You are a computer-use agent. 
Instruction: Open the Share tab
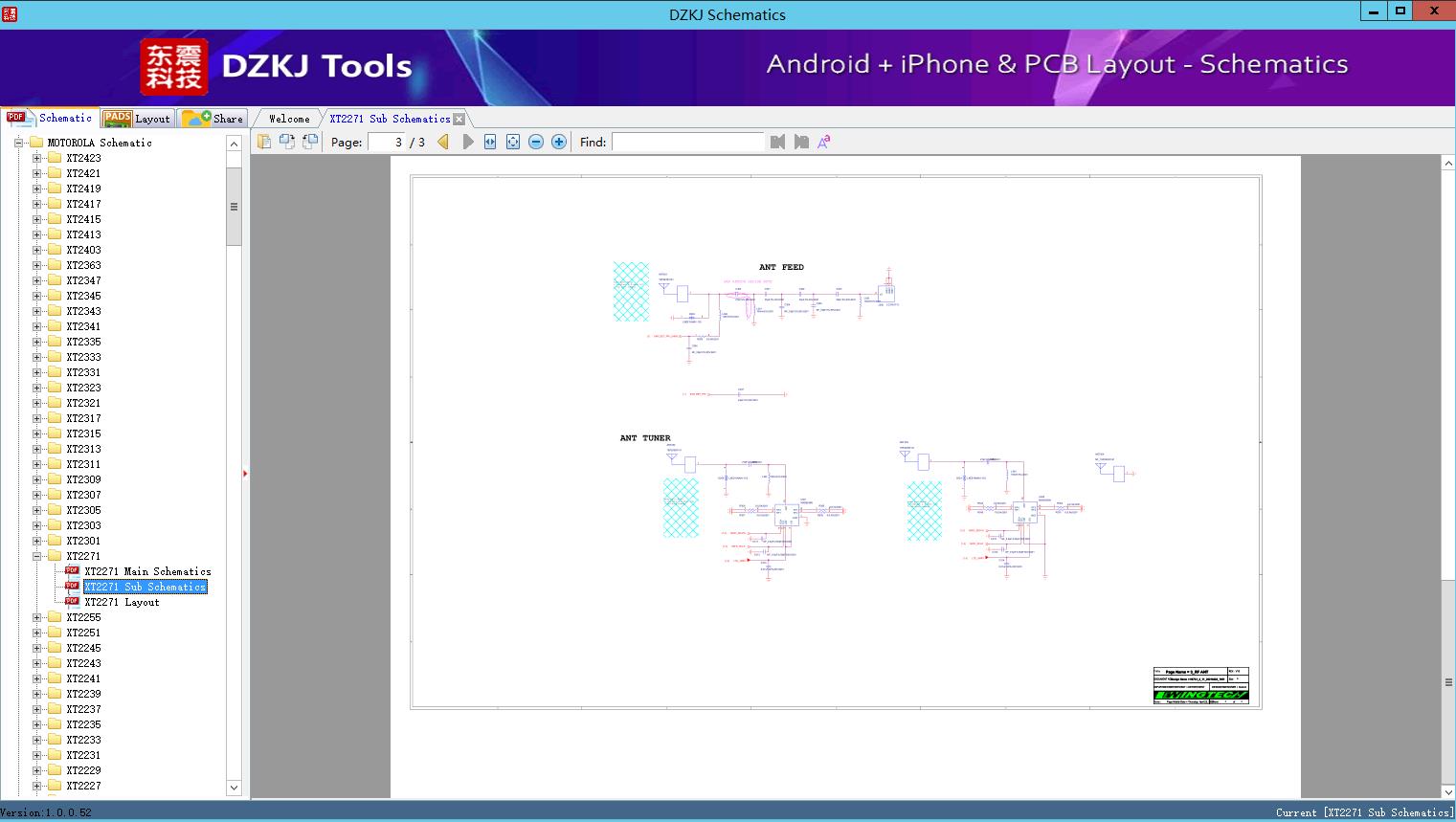214,119
